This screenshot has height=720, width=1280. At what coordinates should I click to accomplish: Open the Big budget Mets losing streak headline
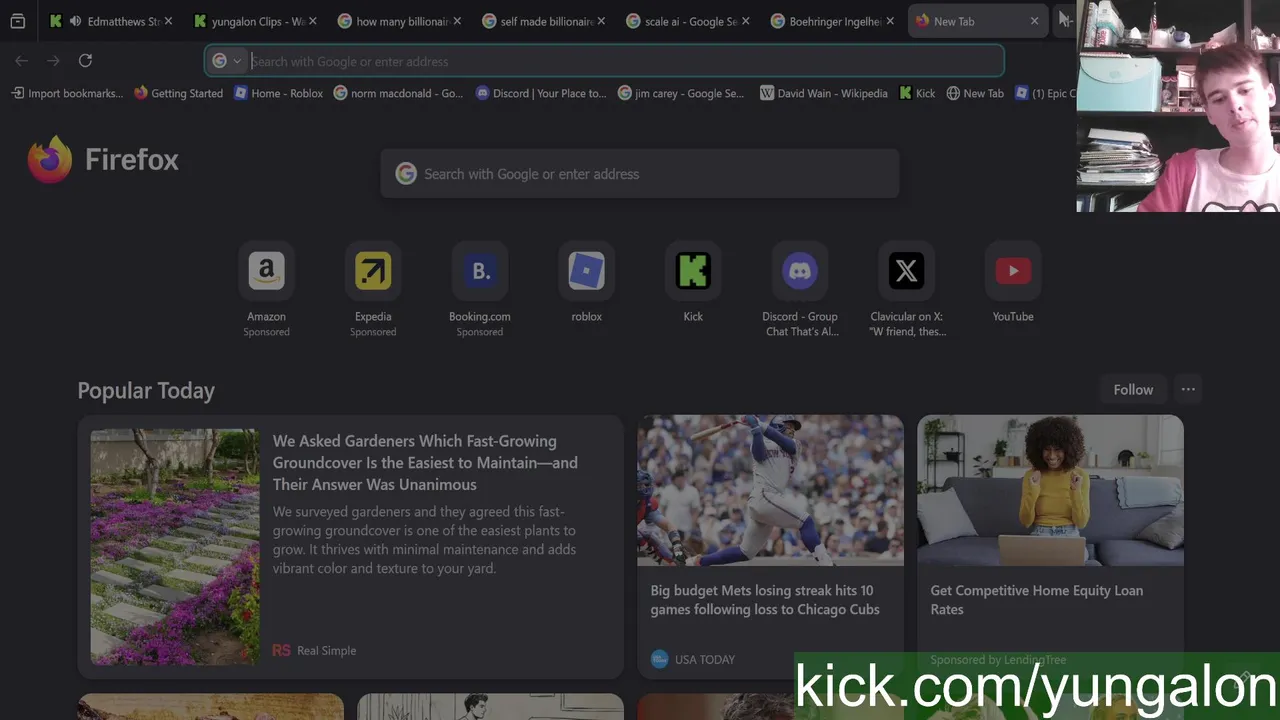[x=765, y=600]
